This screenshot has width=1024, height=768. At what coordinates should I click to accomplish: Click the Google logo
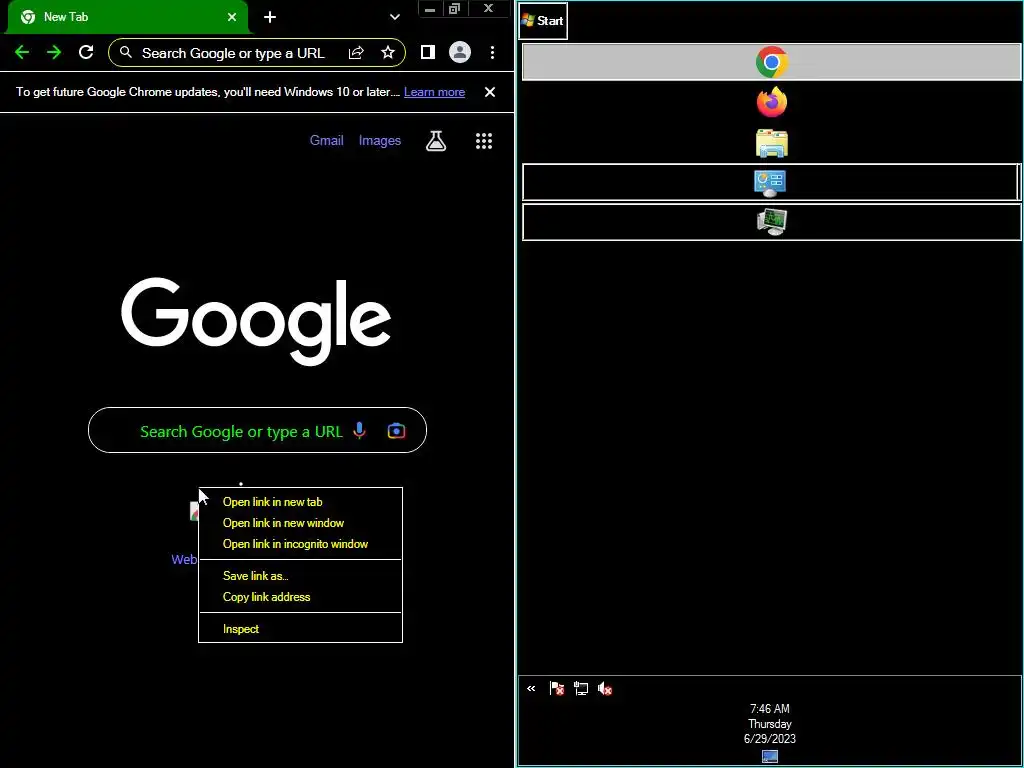(256, 321)
